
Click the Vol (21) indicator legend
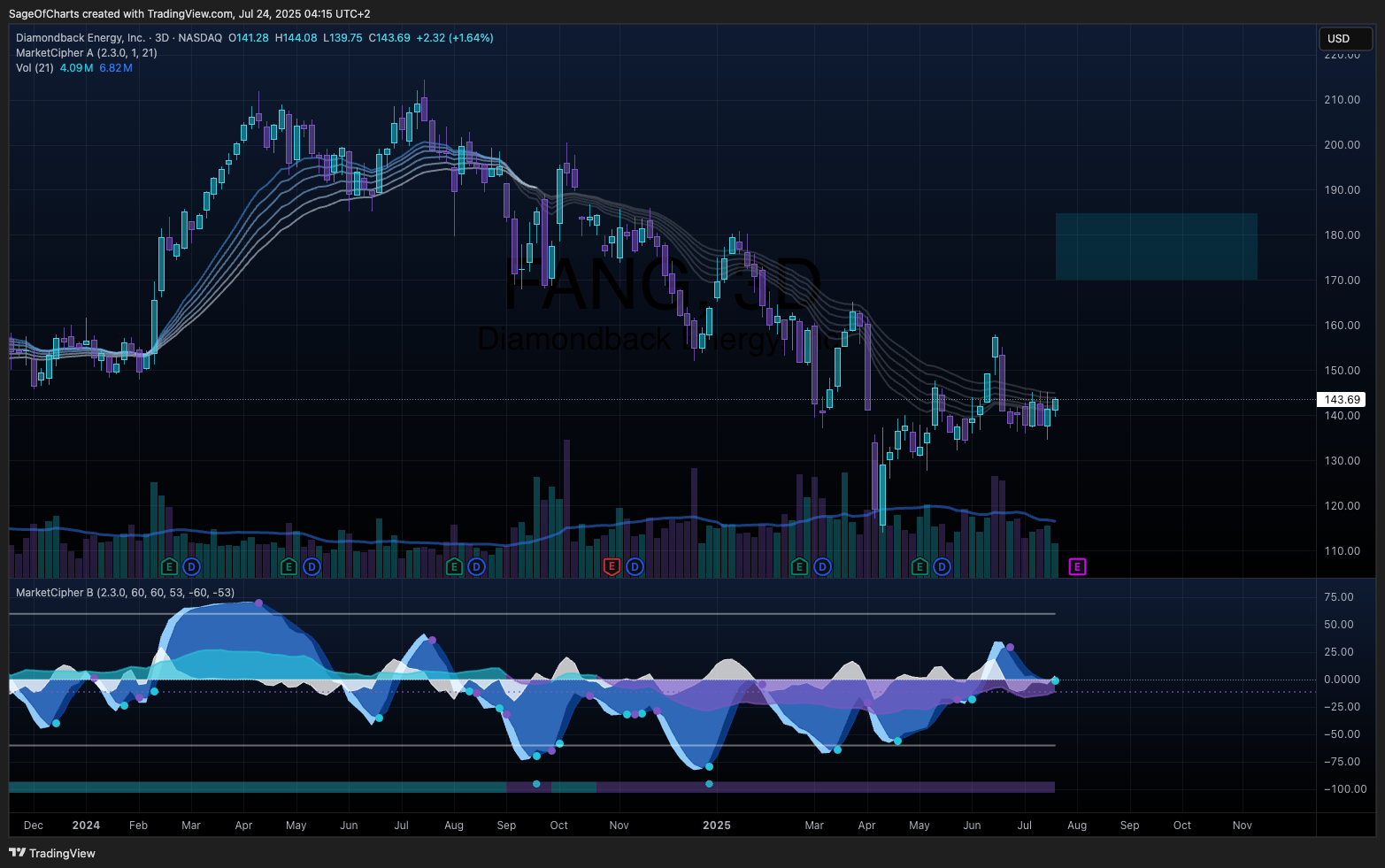point(35,68)
